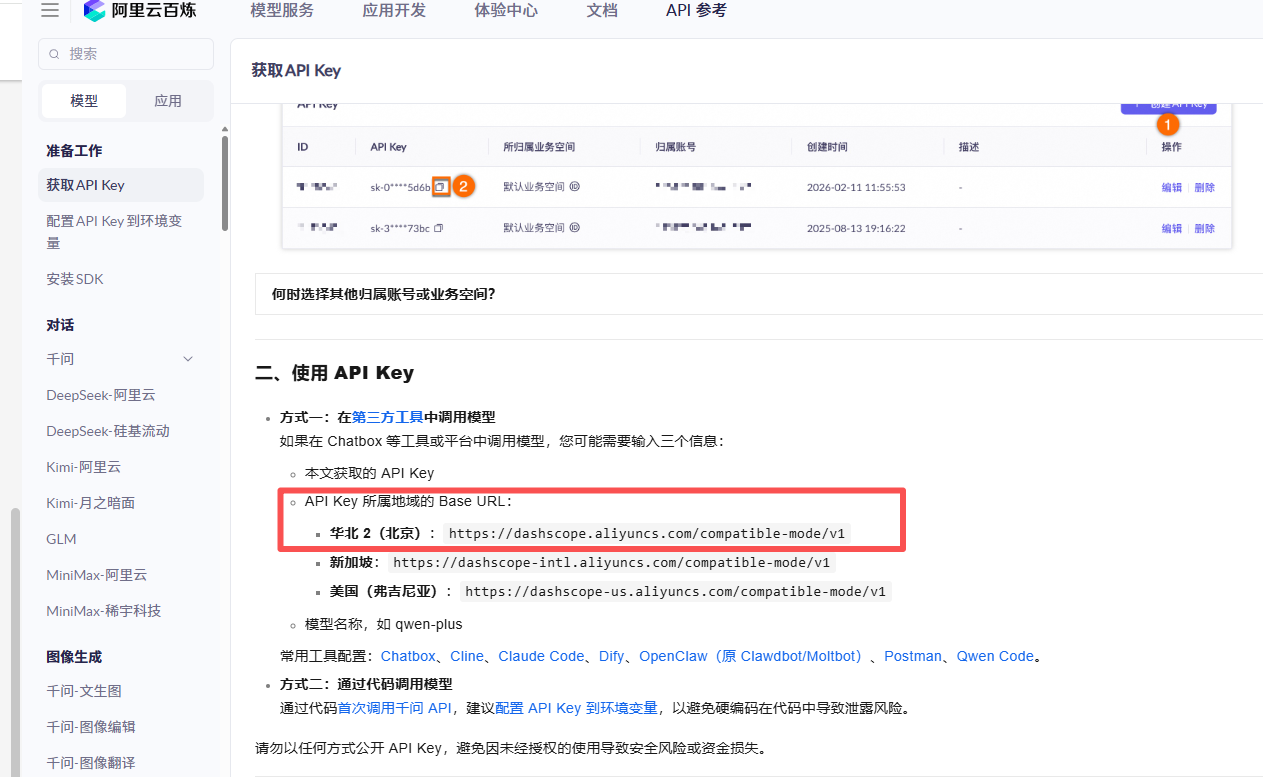Open 应用开发 in the top navigation
Viewport: 1263px width, 777px height.
click(394, 11)
